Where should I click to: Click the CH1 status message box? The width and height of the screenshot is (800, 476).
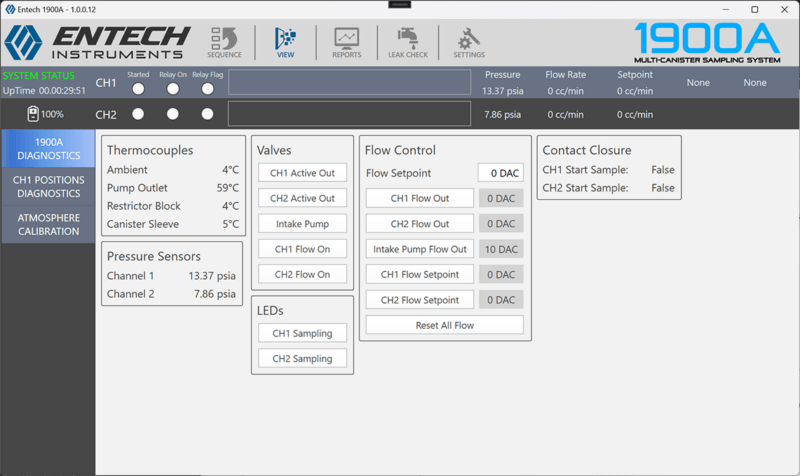[349, 82]
